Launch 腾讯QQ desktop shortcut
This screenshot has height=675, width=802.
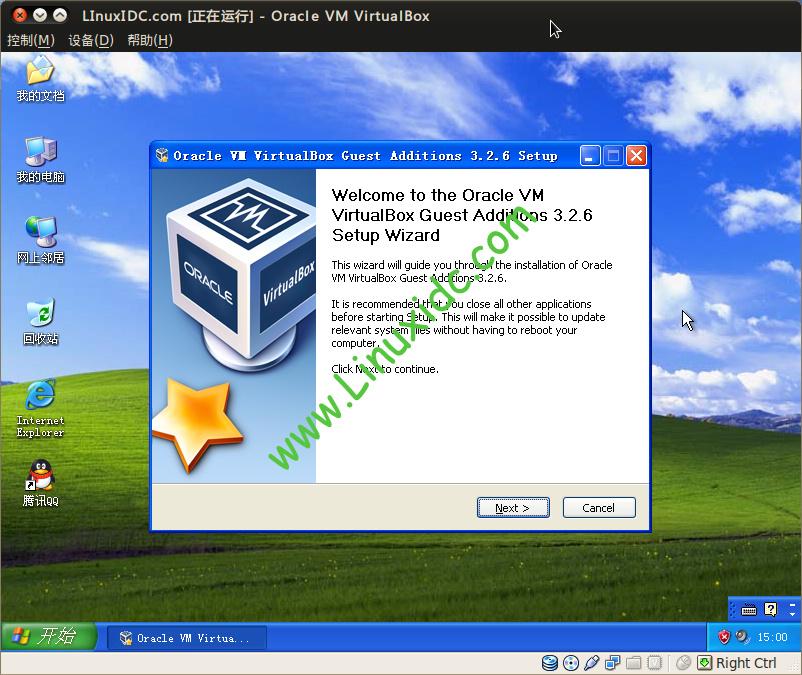click(x=40, y=483)
